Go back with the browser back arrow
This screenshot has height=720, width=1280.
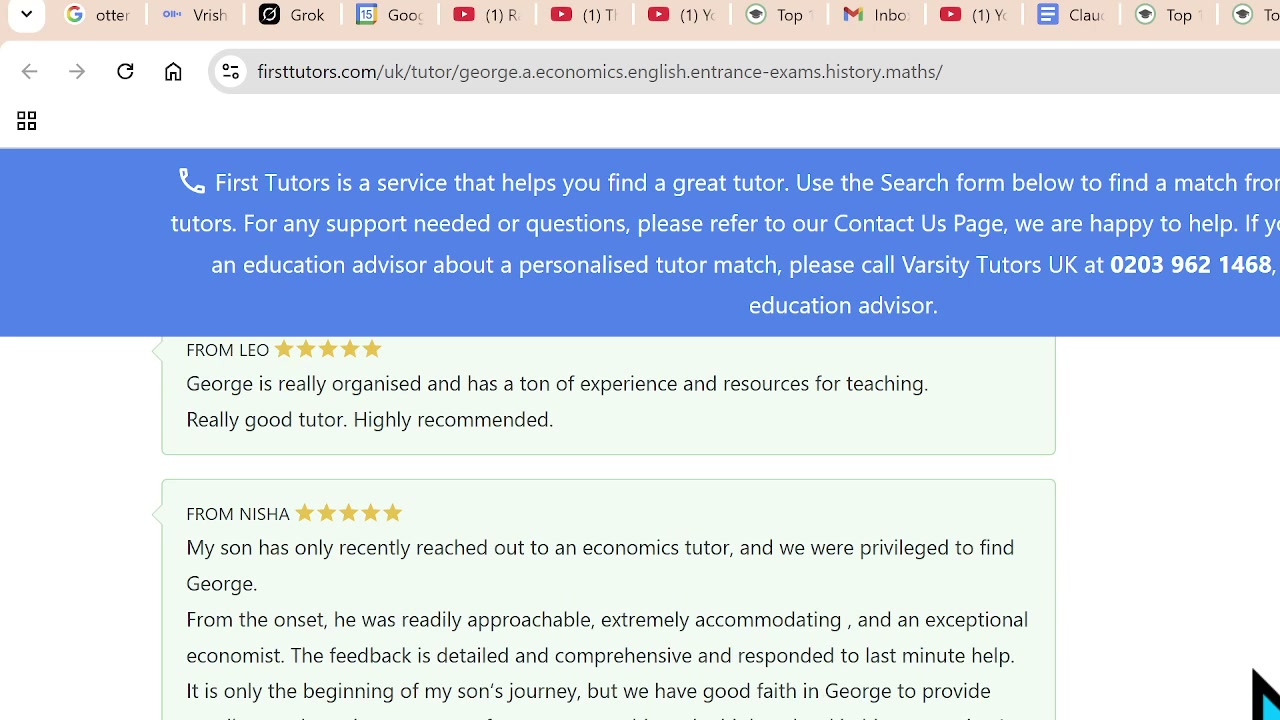(29, 71)
